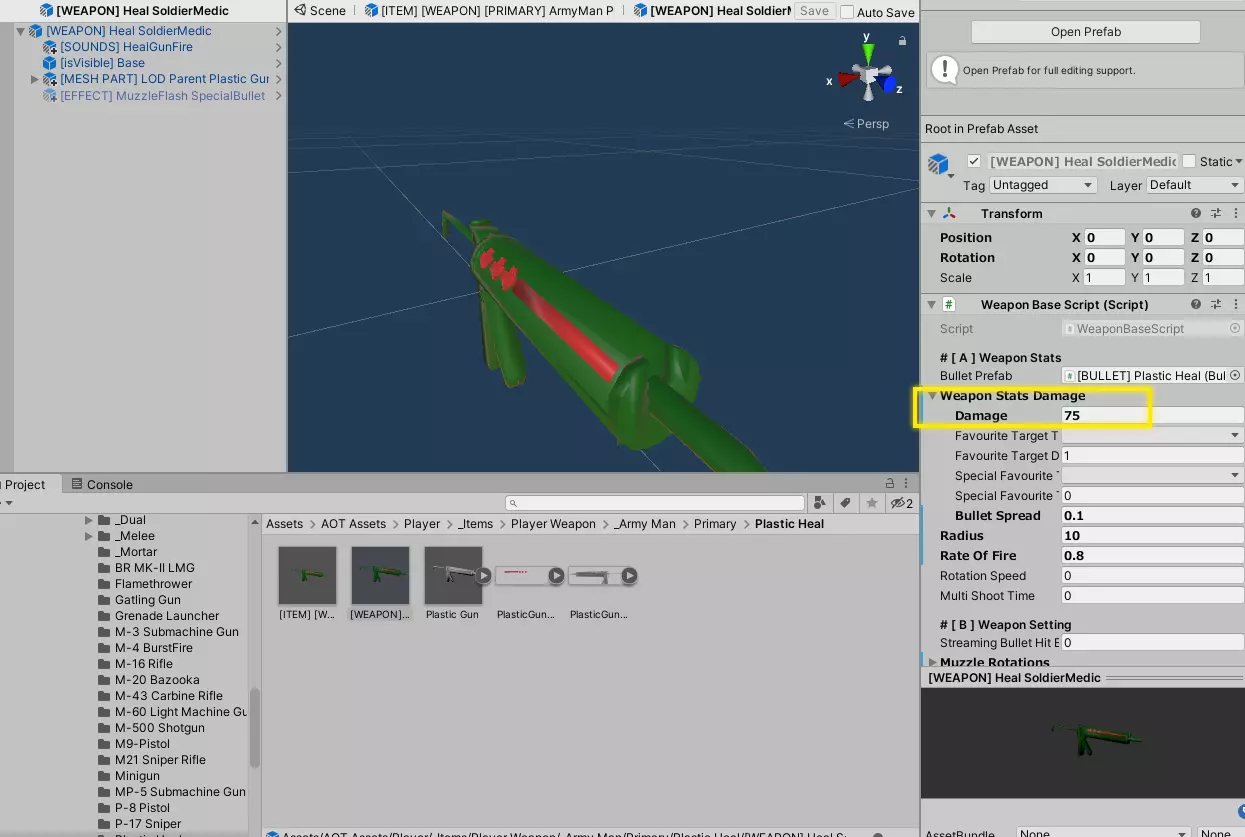Open Weapon Base Script preset settings icon
The image size is (1245, 837).
pos(1216,305)
